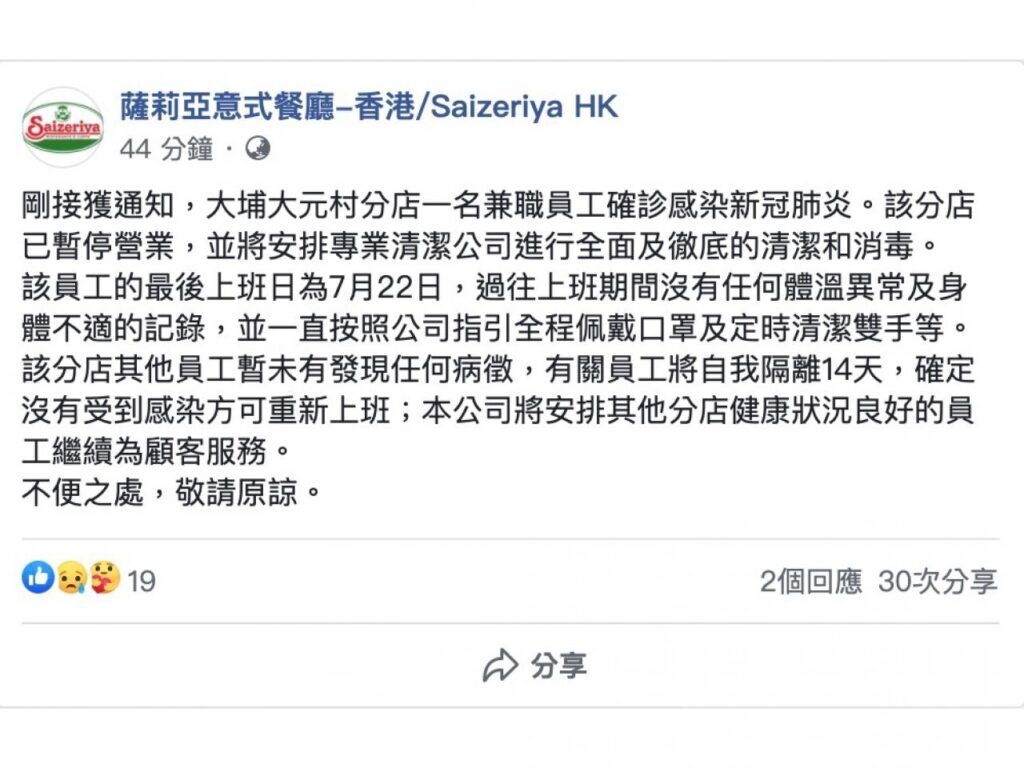This screenshot has height=768, width=1024.
Task: Open the 2個回應 comments link
Action: coord(810,581)
